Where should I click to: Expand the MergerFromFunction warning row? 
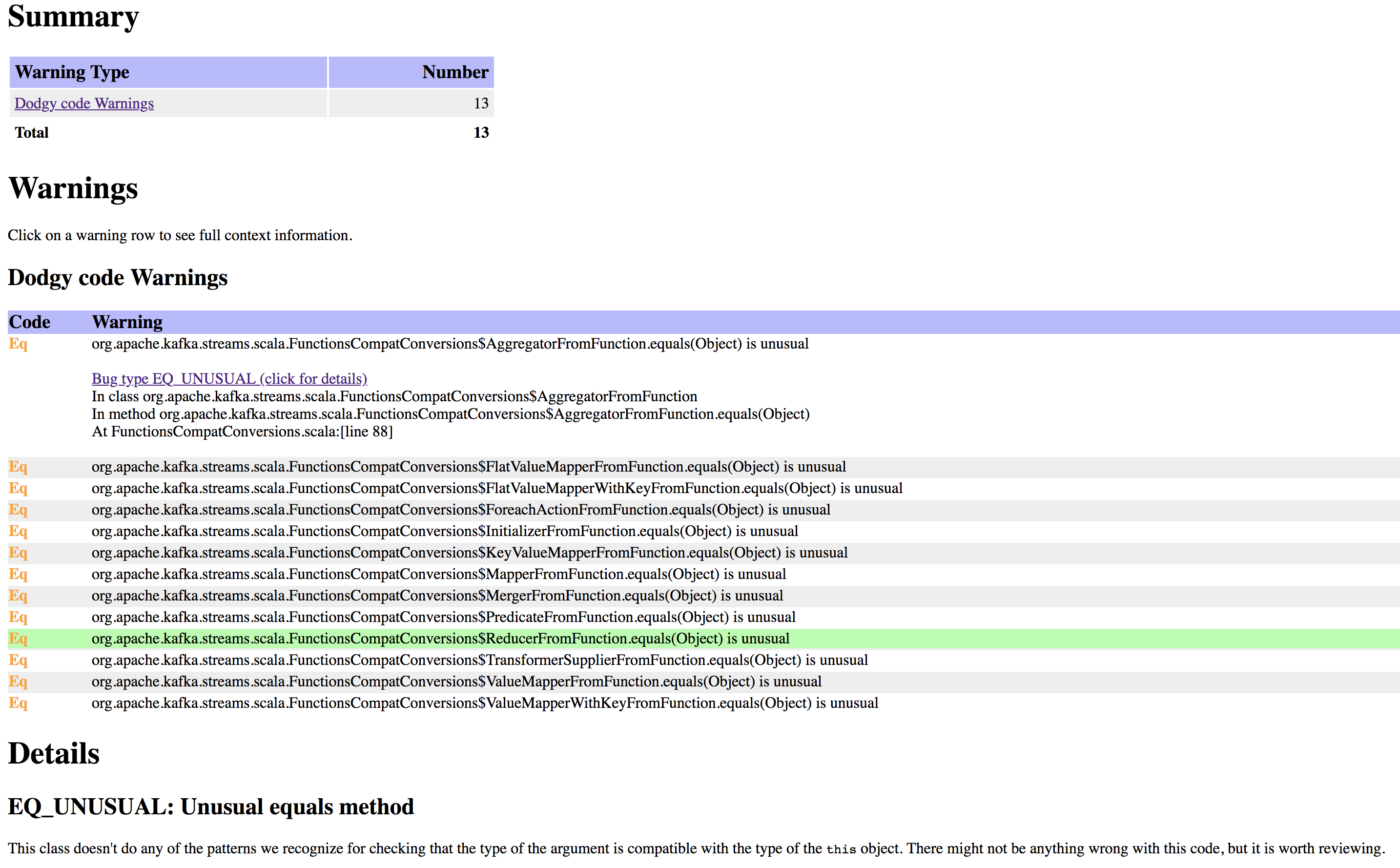pos(437,596)
